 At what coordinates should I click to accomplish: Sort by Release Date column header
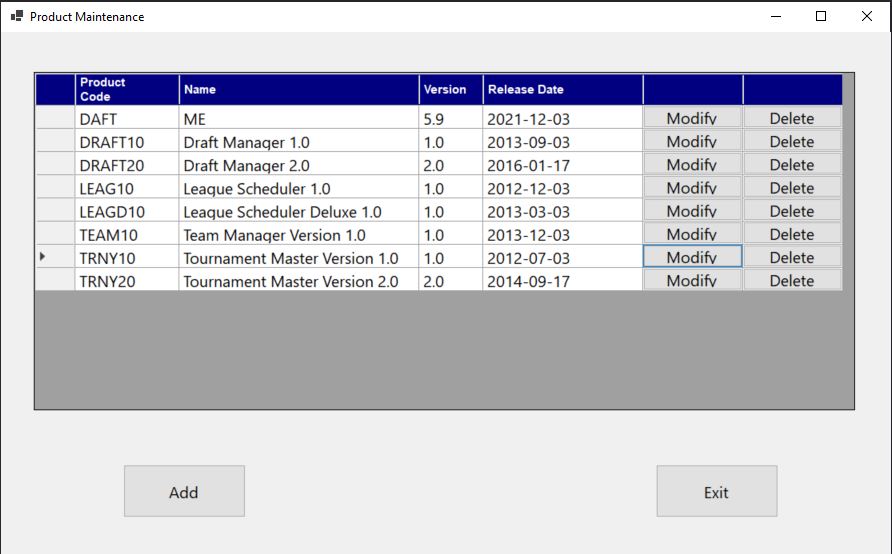pyautogui.click(x=561, y=89)
